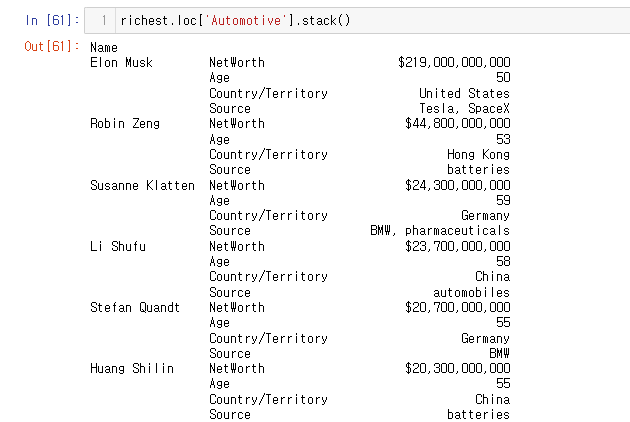Click Stefan Quandt's BMW source value
Image resolution: width=630 pixels, height=422 pixels.
click(x=499, y=353)
